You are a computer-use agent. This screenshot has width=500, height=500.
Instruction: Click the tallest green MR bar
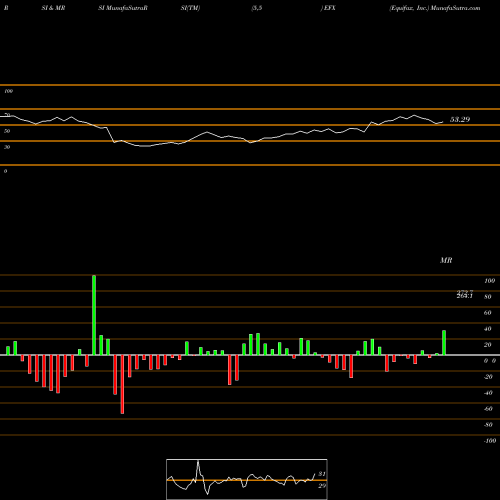(x=94, y=315)
